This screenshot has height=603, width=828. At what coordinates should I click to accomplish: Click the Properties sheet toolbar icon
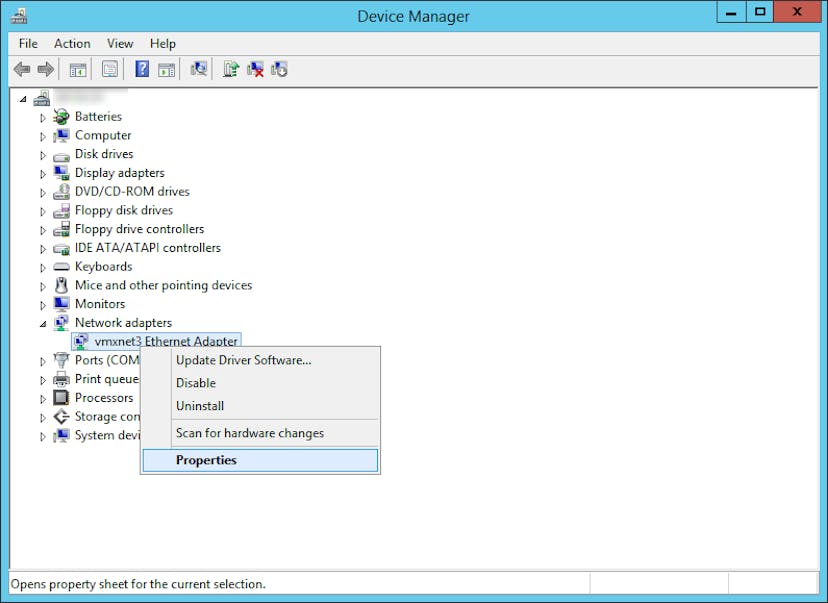tap(109, 69)
